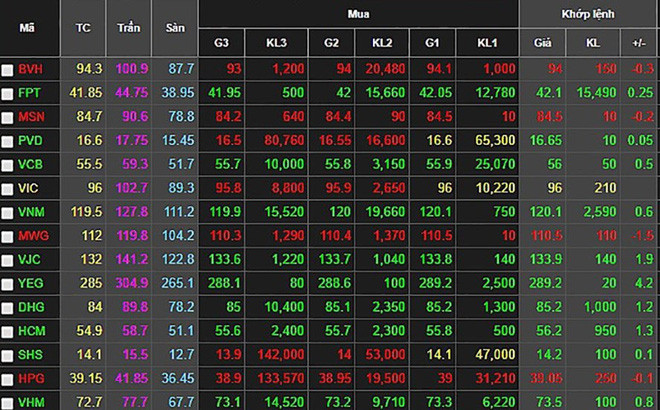This screenshot has height=410, width=660.
Task: Click the TC column header
Action: click(83, 28)
